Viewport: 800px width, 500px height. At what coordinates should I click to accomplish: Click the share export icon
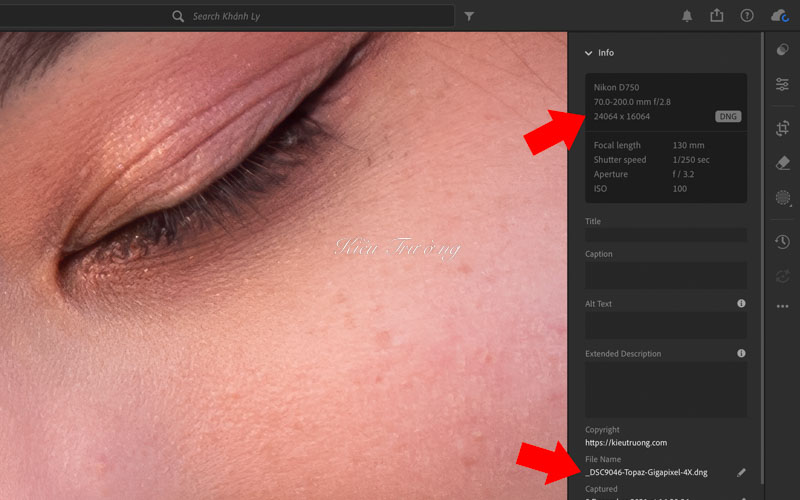click(717, 15)
